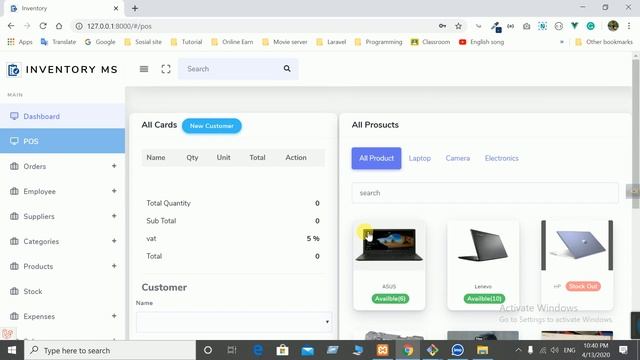Switch to the Laptop tab
Image resolution: width=640 pixels, height=360 pixels.
(x=420, y=158)
